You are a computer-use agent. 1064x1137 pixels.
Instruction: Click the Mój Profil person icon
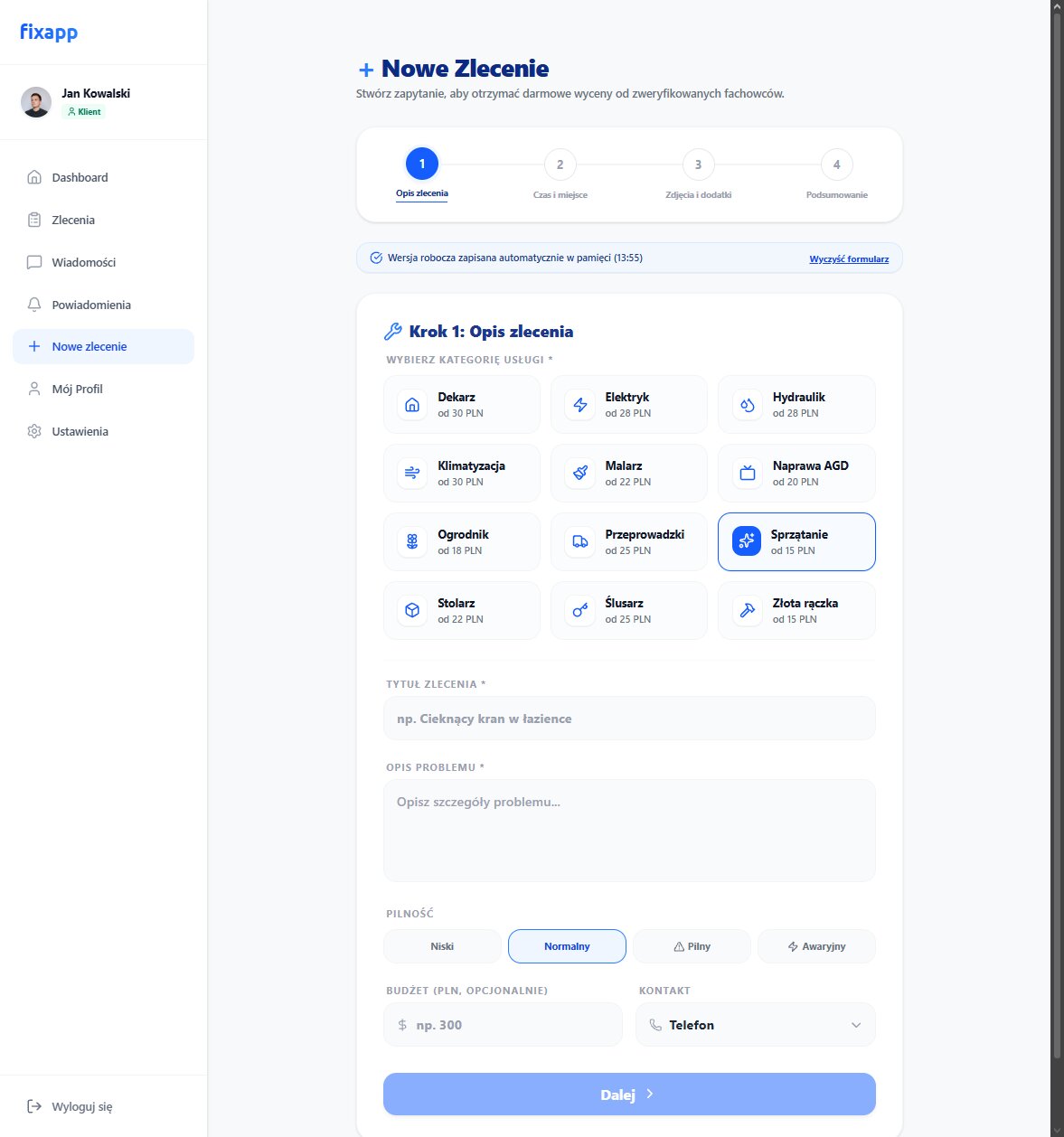click(34, 389)
